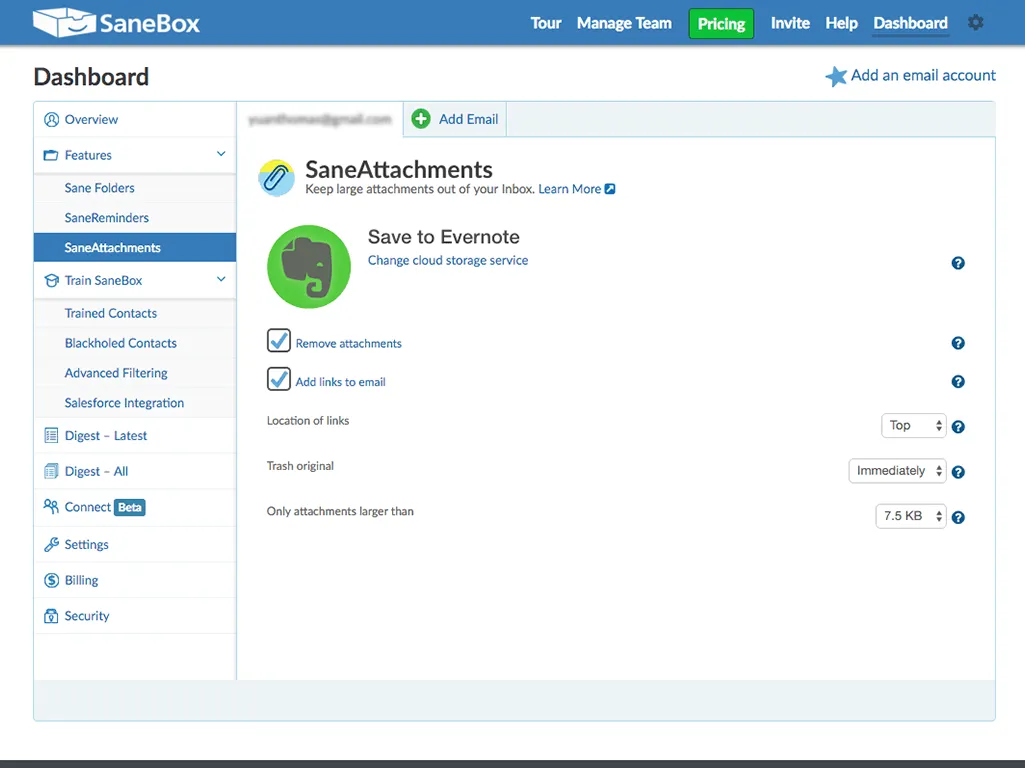
Task: Click the green Pricing button
Action: [x=721, y=24]
